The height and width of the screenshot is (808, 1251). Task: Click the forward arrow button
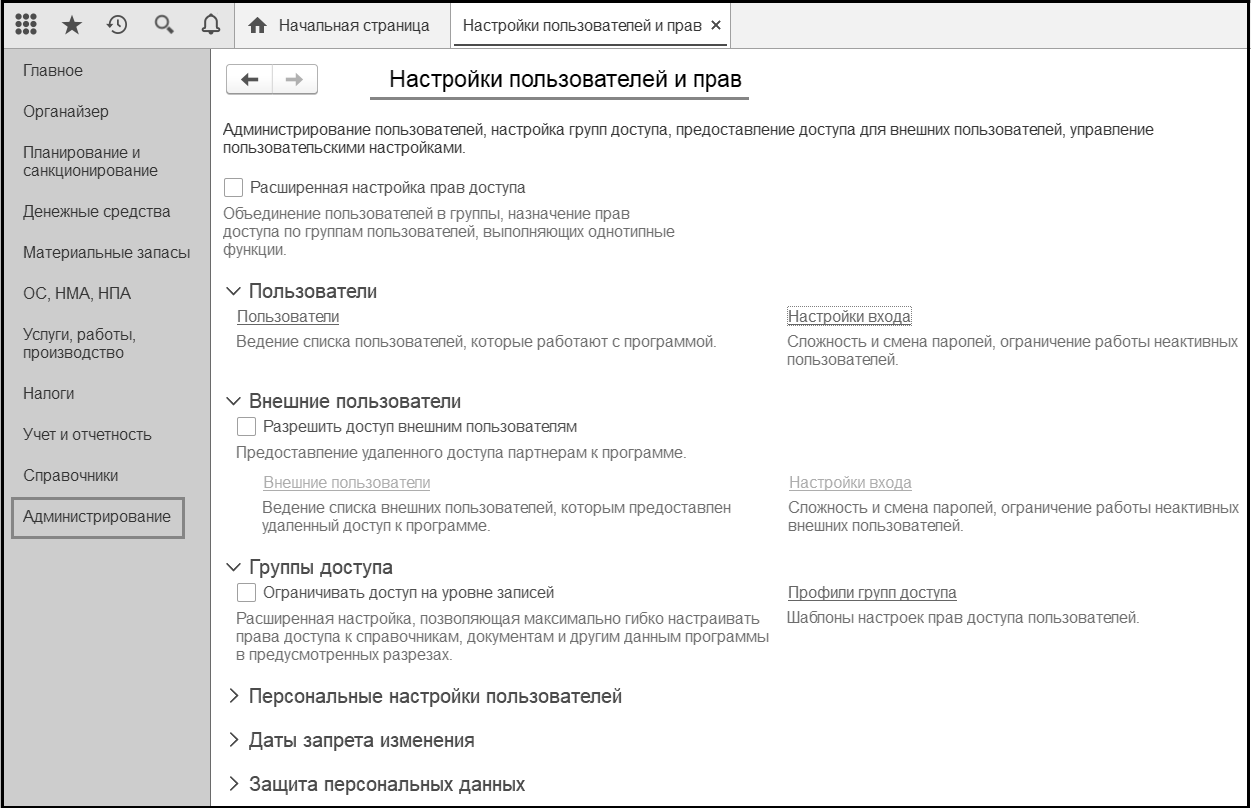click(x=294, y=80)
